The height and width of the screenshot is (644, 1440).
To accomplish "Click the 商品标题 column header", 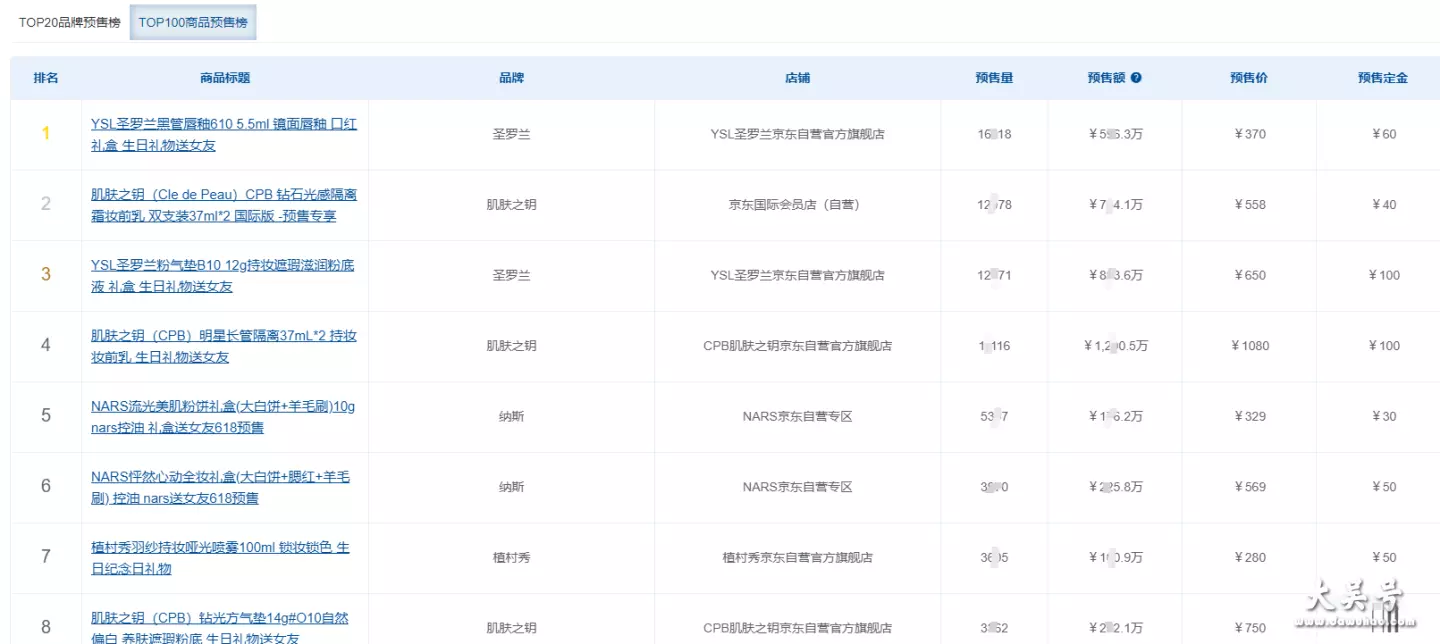I will point(225,78).
